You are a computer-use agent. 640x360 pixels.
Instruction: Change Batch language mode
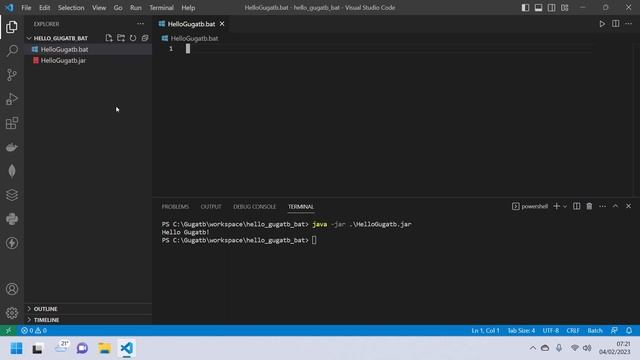pyautogui.click(x=595, y=330)
